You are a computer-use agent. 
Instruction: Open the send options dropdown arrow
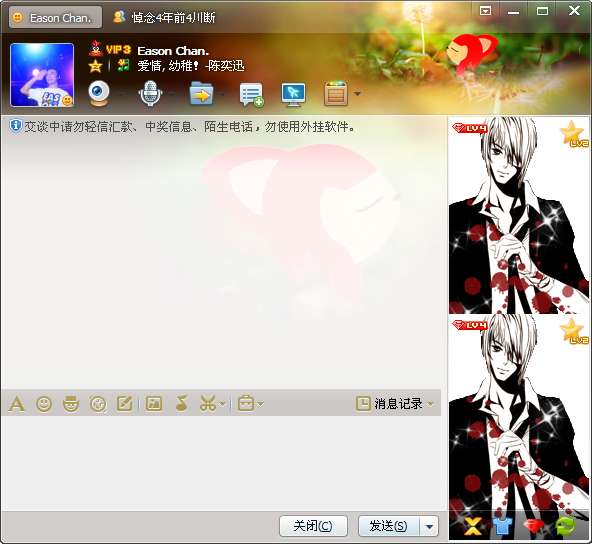[429, 526]
